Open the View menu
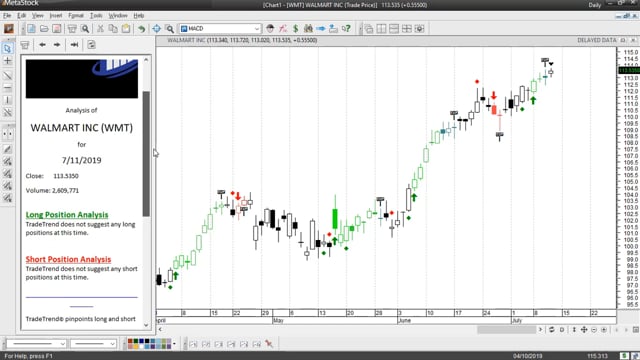Image resolution: width=640 pixels, height=360 pixels. tap(38, 16)
